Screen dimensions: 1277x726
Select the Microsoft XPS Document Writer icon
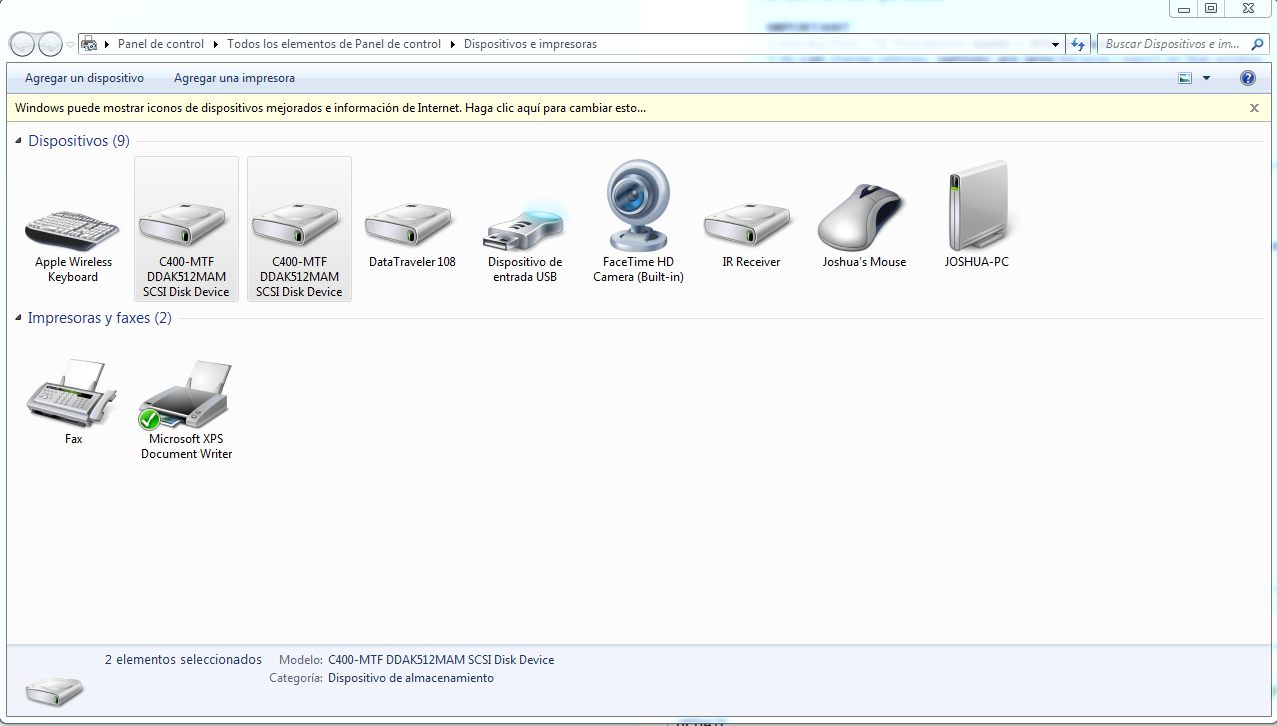pyautogui.click(x=186, y=394)
